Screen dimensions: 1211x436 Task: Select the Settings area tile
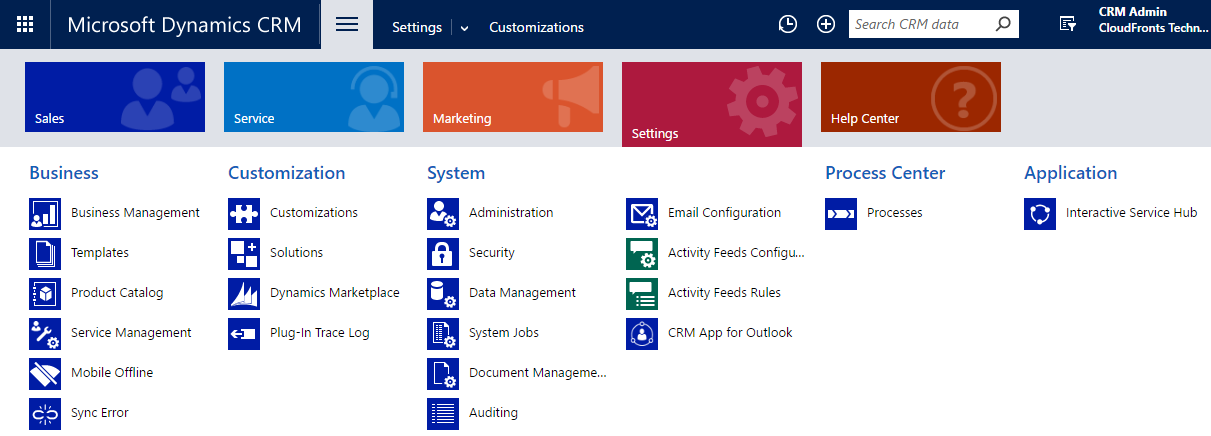click(x=712, y=104)
